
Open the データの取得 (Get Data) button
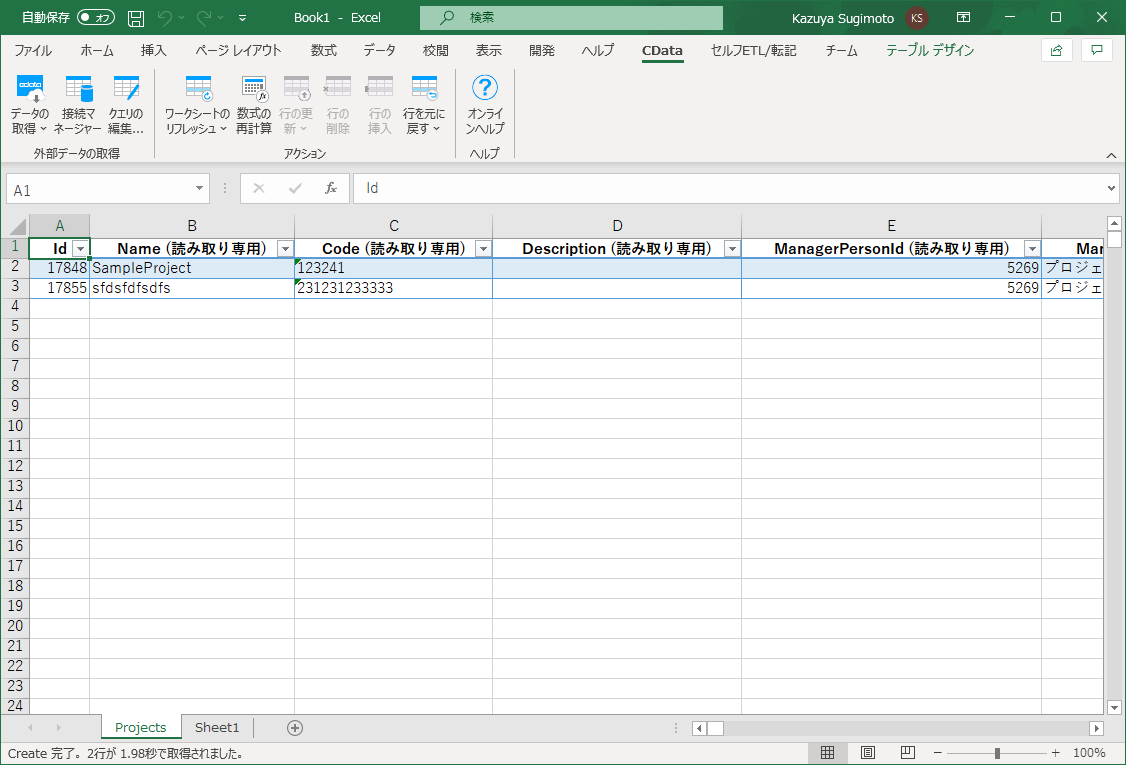[x=29, y=105]
